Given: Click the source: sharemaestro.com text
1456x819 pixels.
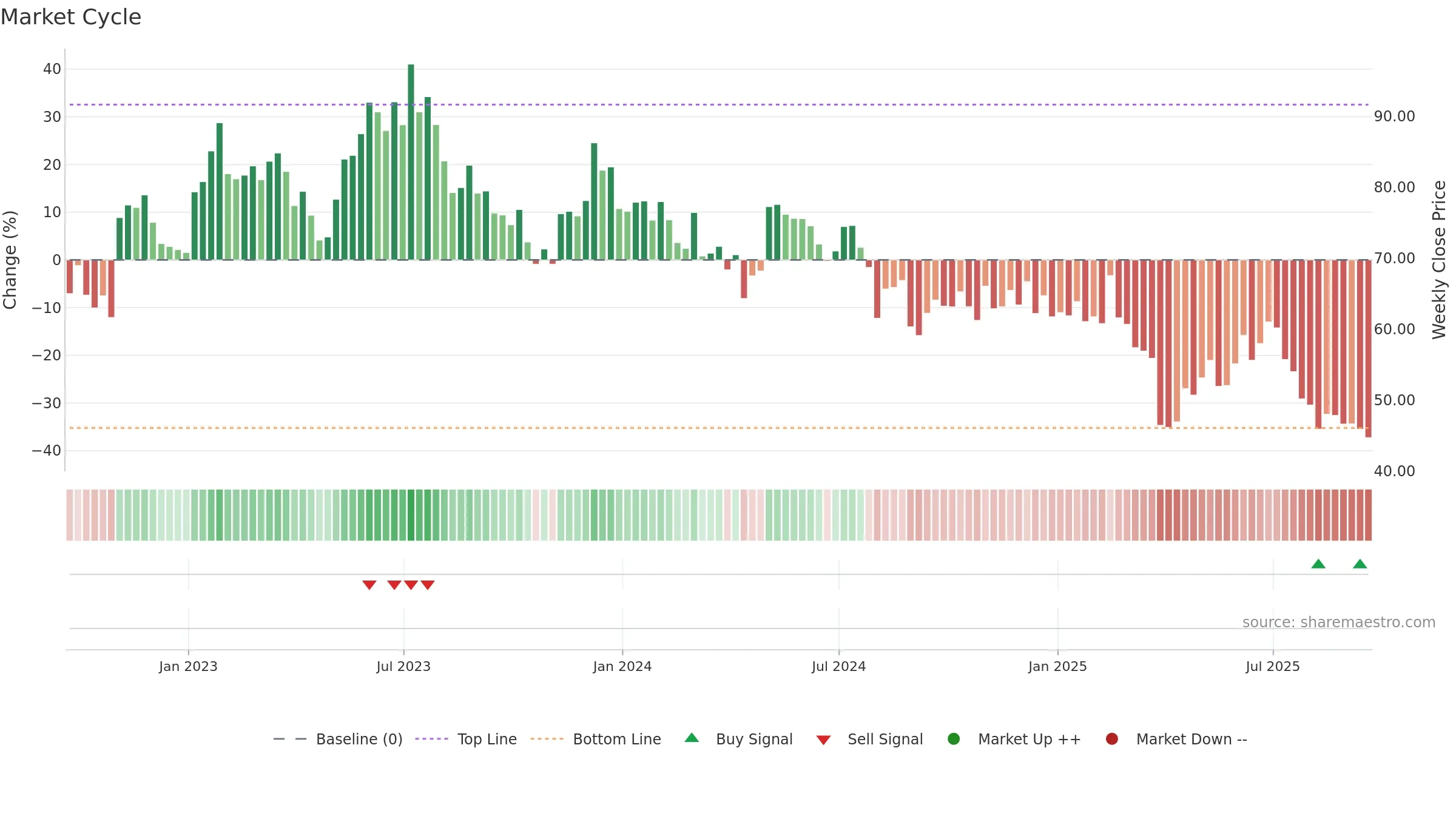Looking at the screenshot, I should point(1339,622).
